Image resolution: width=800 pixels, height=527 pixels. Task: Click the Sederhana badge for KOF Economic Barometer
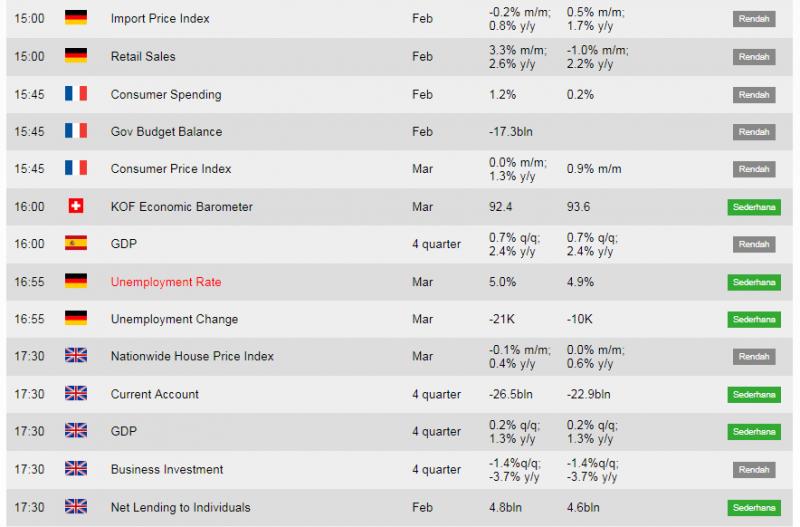[x=754, y=207]
